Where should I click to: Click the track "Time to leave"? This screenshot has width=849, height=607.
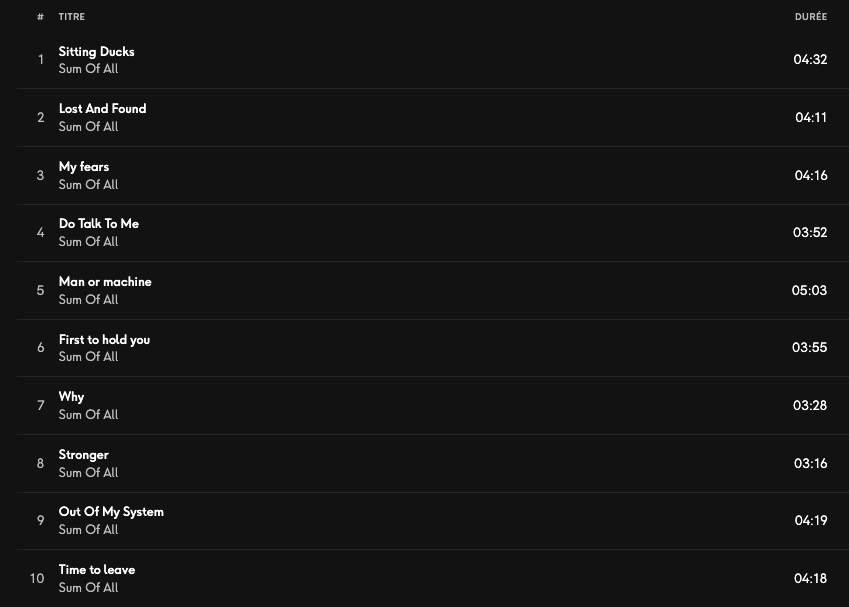[x=97, y=570]
